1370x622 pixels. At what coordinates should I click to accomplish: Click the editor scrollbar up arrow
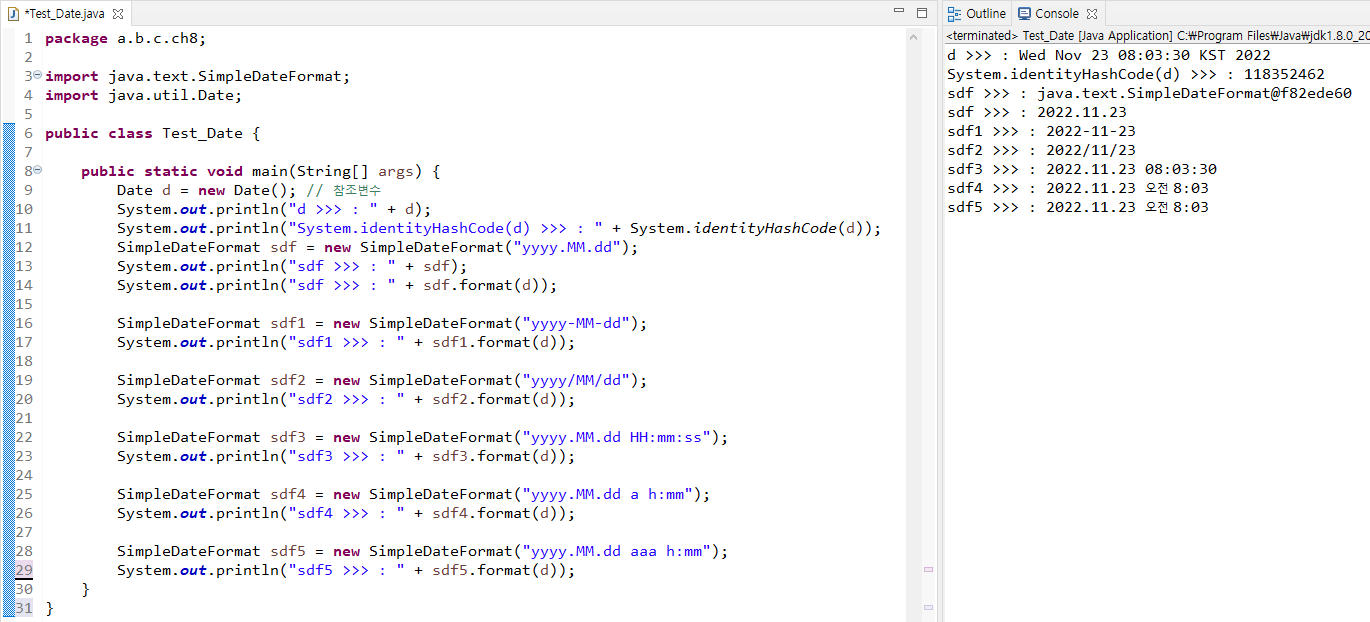click(x=914, y=36)
